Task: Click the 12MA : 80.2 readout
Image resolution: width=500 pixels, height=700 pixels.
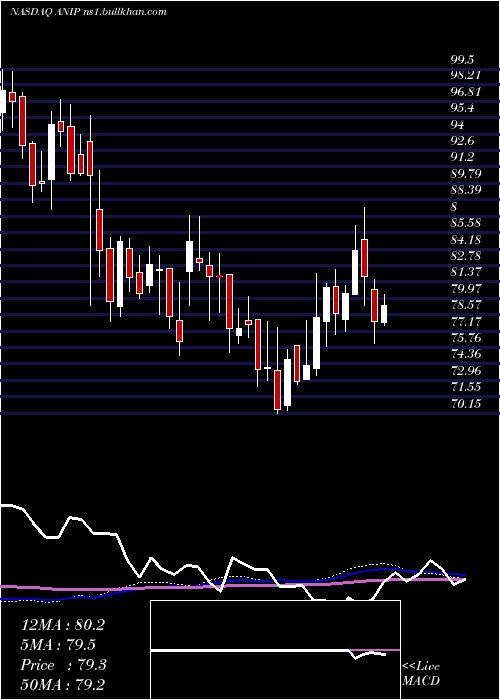Action: 63,625
